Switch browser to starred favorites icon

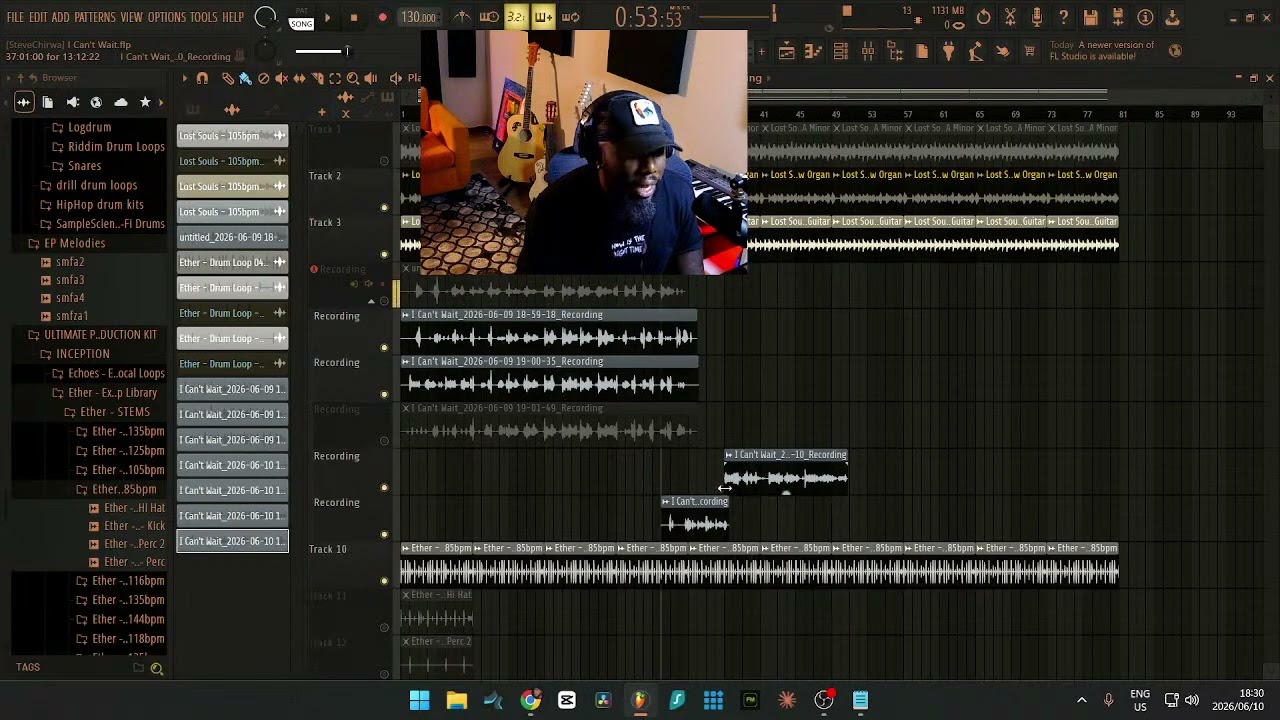click(x=145, y=102)
